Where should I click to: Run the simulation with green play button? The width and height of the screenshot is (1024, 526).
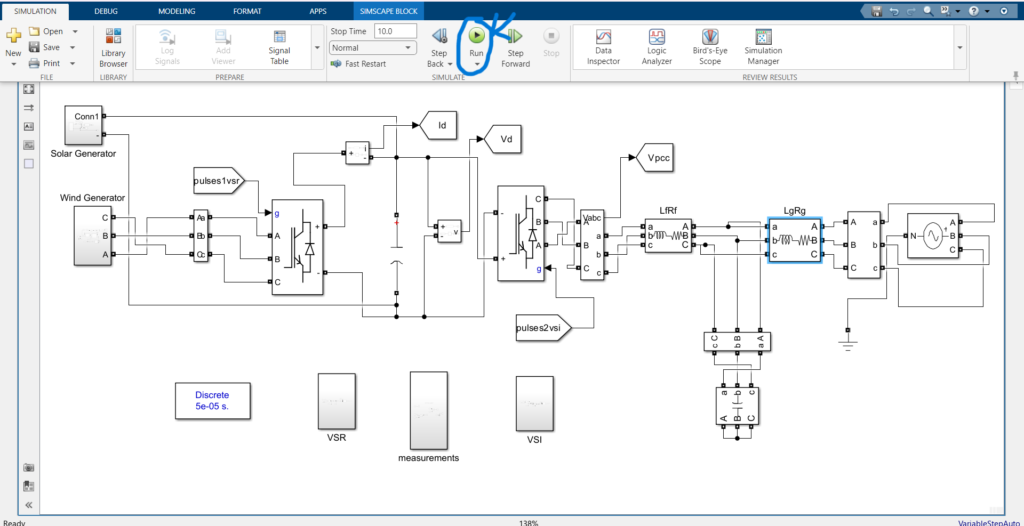pyautogui.click(x=477, y=35)
